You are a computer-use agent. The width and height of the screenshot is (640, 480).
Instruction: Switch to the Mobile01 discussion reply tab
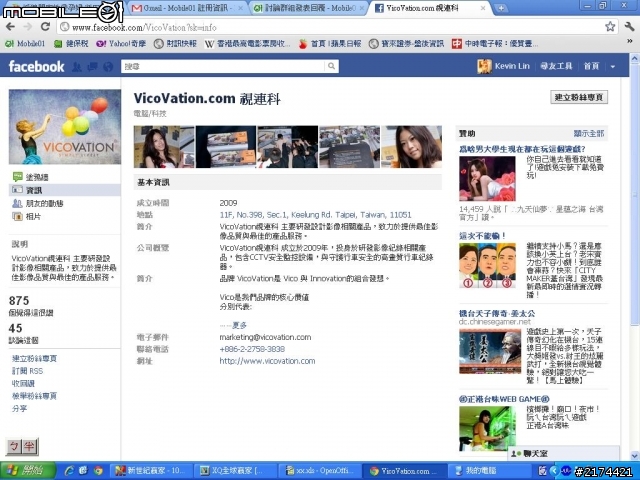308,8
